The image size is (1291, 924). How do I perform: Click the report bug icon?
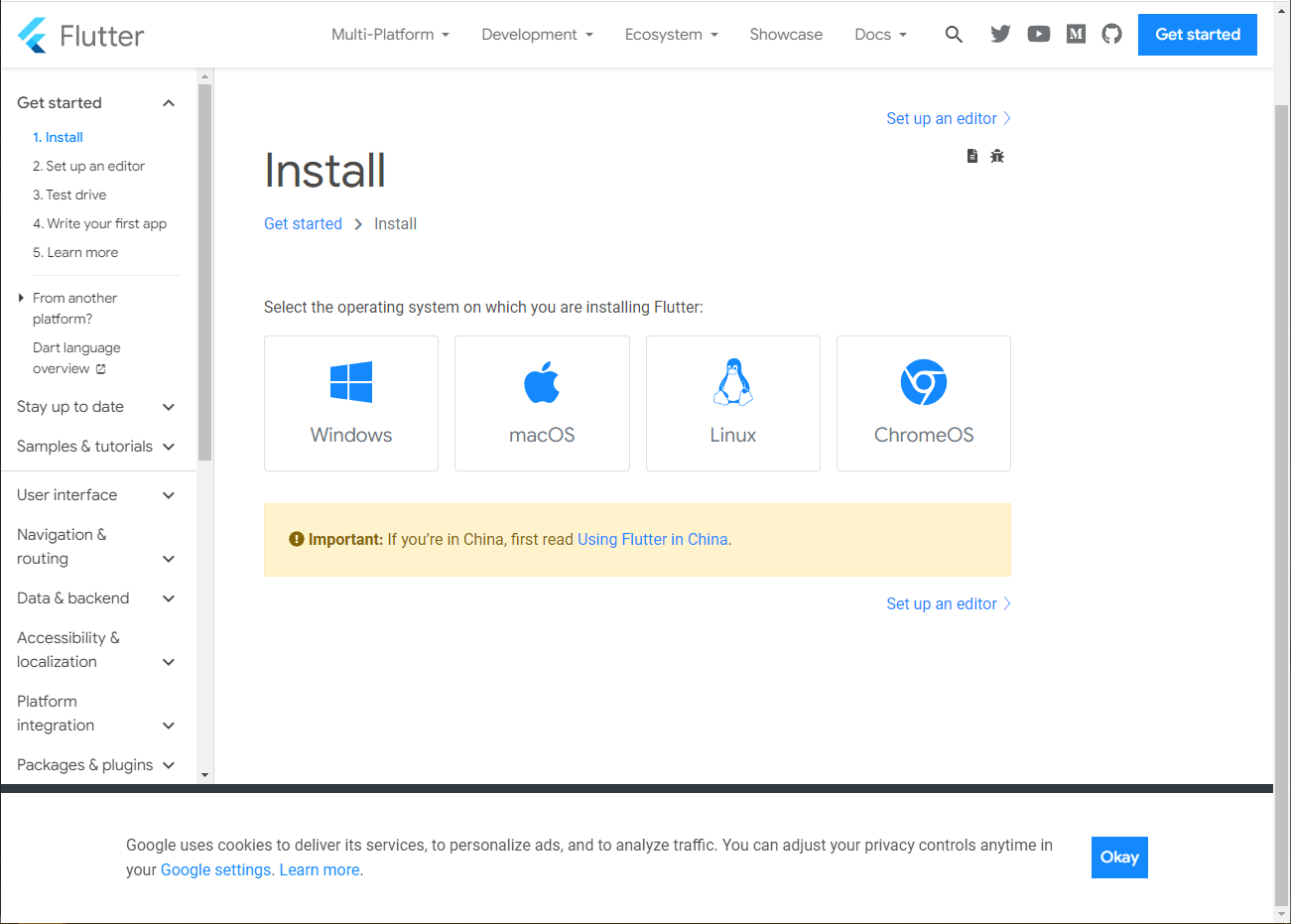pyautogui.click(x=997, y=156)
